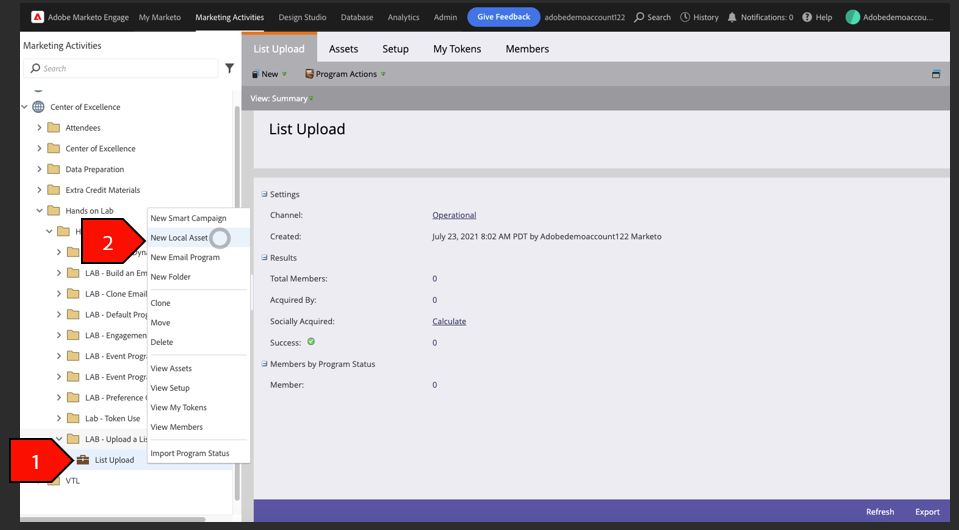The height and width of the screenshot is (530, 959).
Task: Expand the Attendees folder chevron
Action: 39,127
